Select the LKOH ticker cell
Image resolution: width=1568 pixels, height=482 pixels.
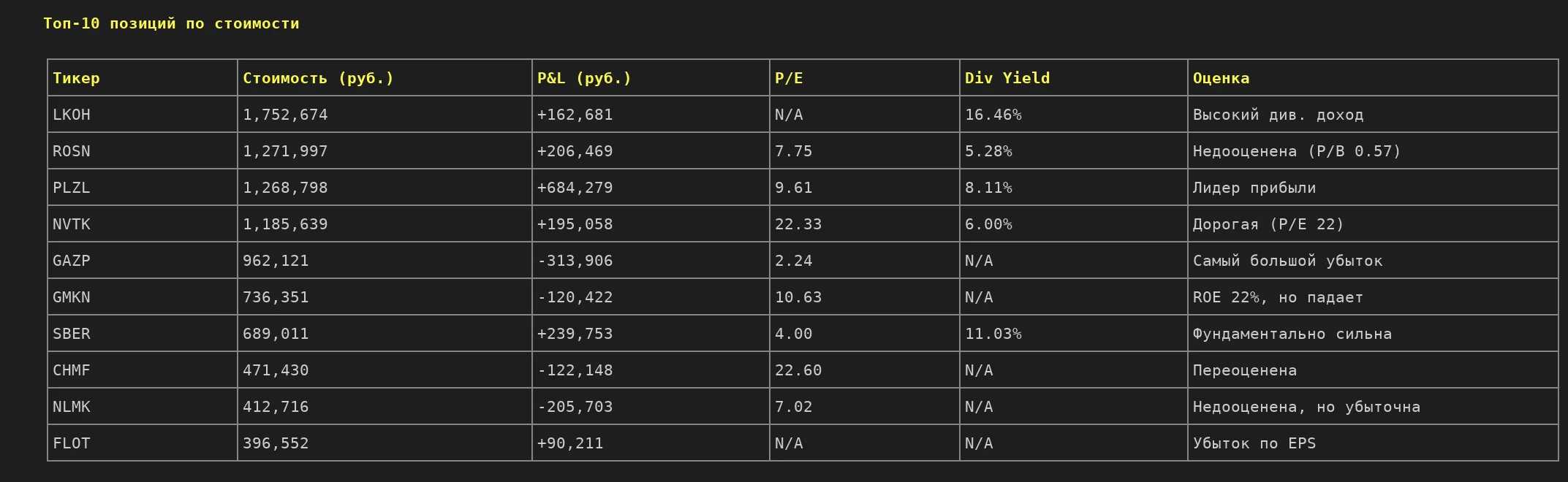click(72, 115)
